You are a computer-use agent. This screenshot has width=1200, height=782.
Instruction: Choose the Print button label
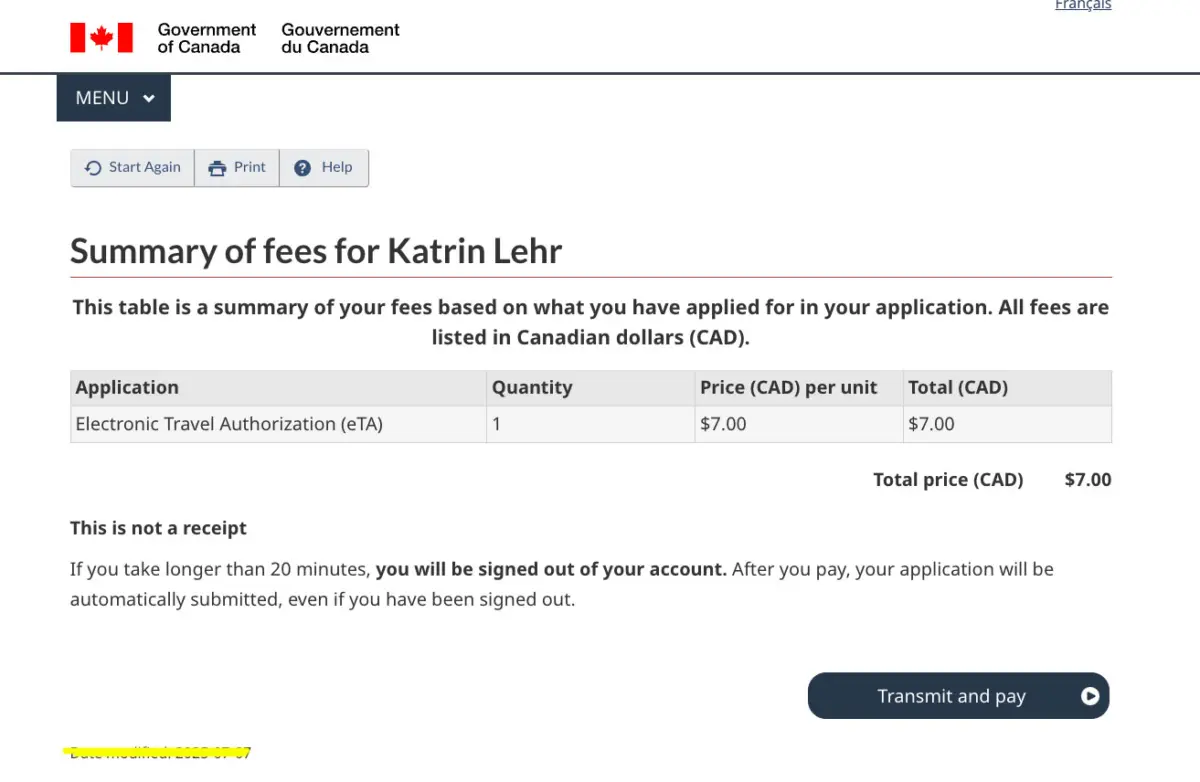(250, 167)
